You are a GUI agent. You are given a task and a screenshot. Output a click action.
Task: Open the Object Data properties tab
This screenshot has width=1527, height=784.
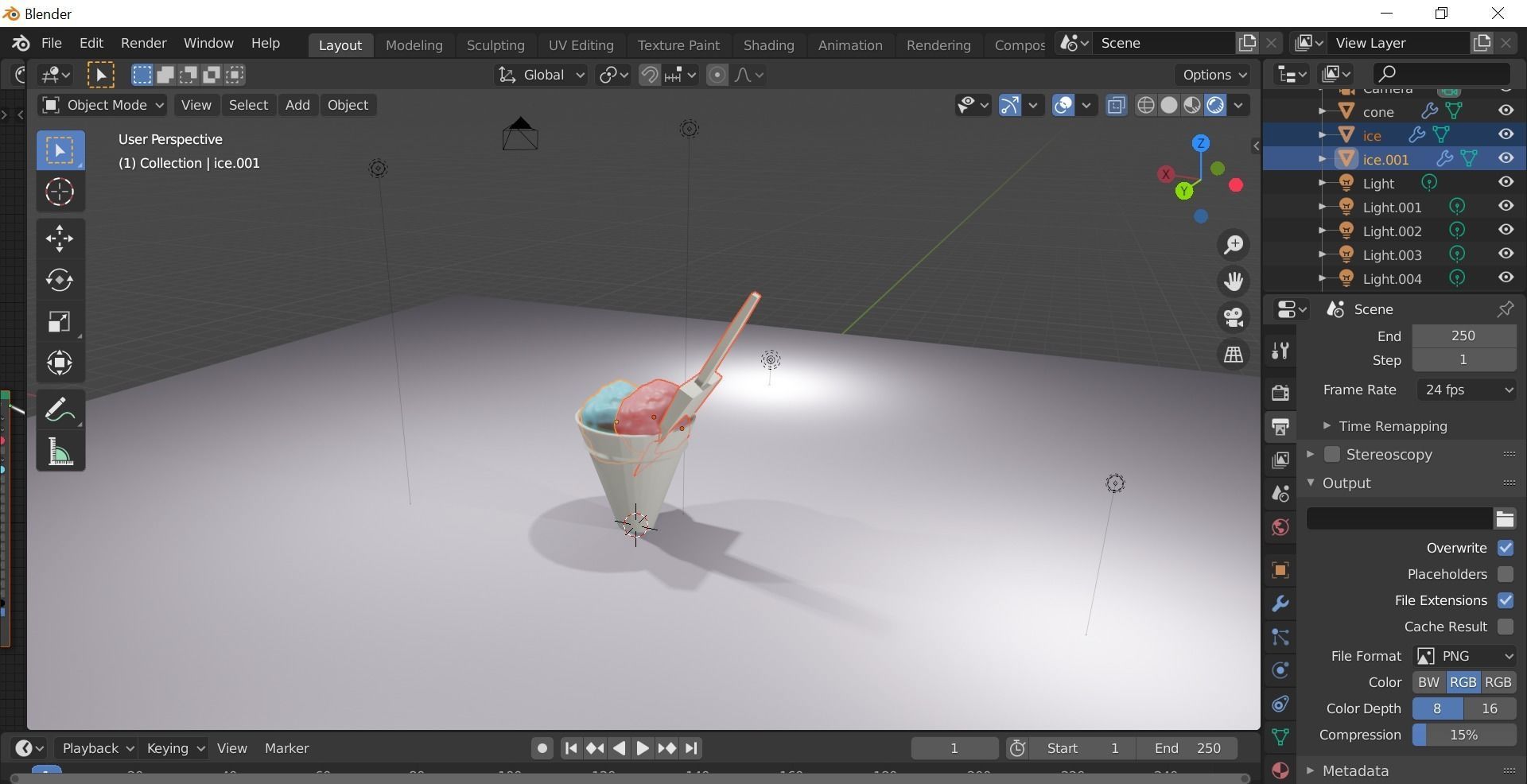(x=1280, y=737)
